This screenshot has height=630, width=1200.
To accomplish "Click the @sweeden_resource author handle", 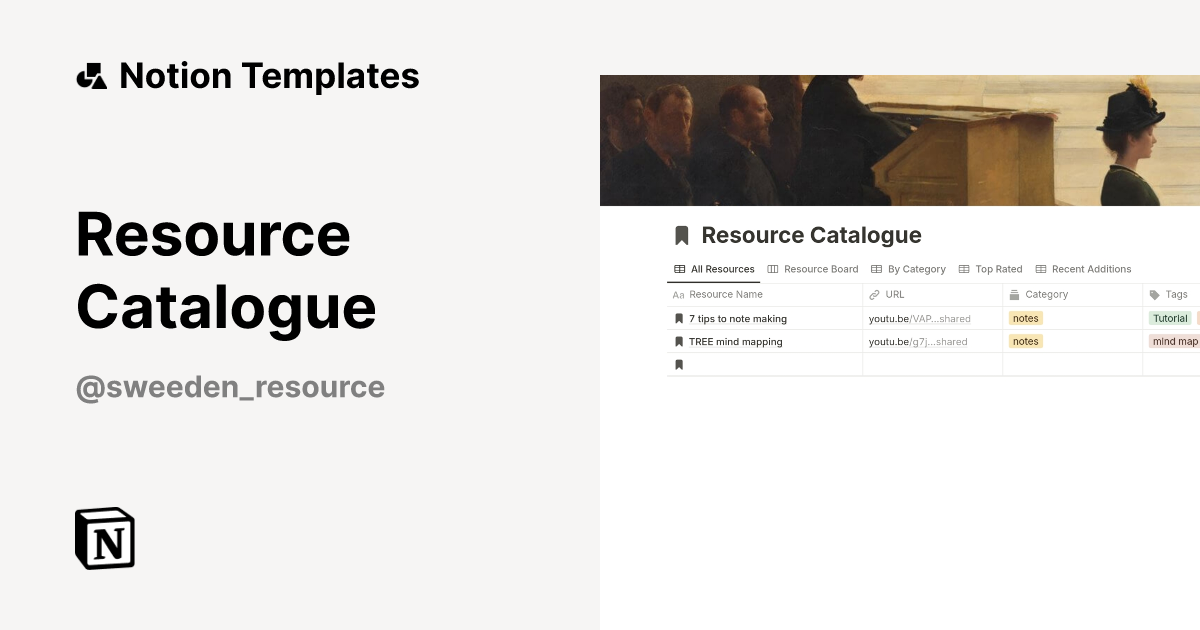I will (x=229, y=386).
